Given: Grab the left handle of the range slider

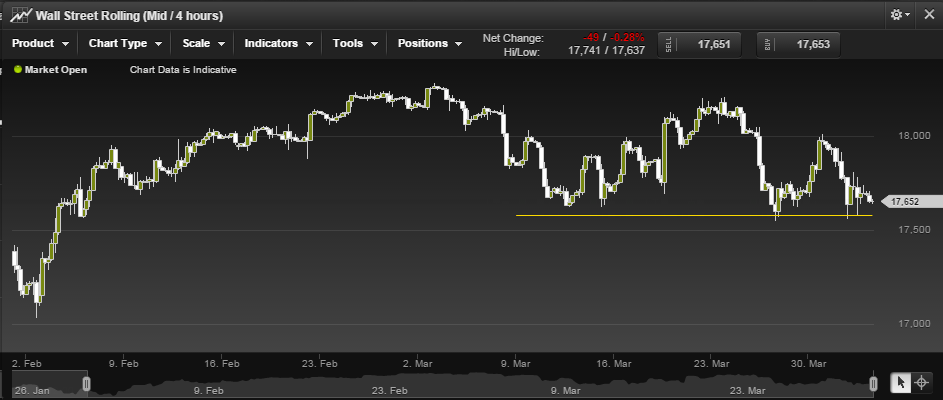Looking at the screenshot, I should click(x=86, y=383).
